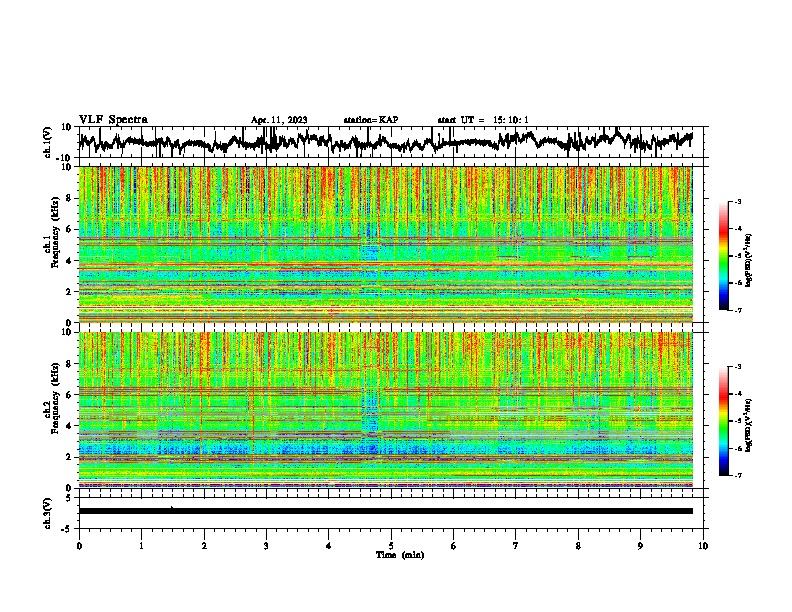This screenshot has width=792, height=612.
Task: Click the ch.1 voltage waveform trace
Action: pyautogui.click(x=385, y=142)
